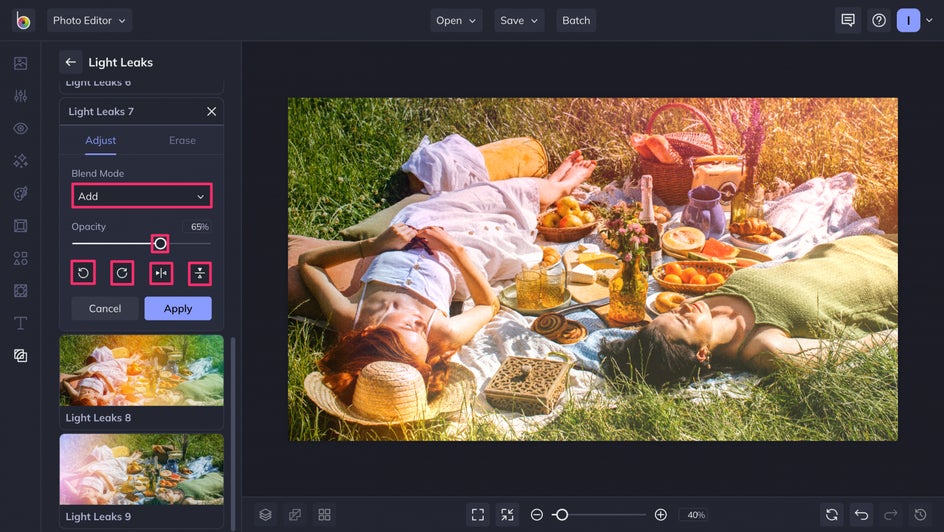
Task: Click the collapse fullscreen icon
Action: tap(508, 515)
